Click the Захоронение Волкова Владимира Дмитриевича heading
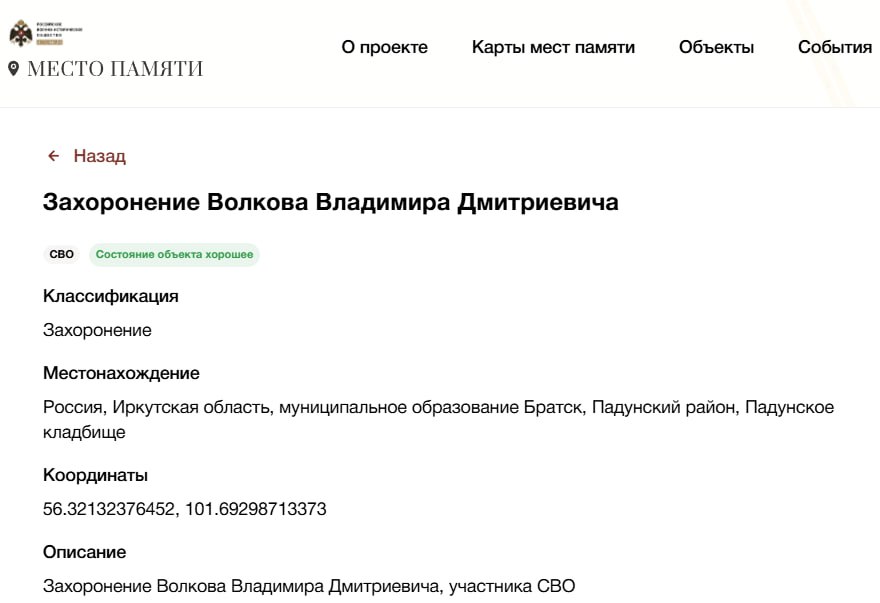This screenshot has width=880, height=603. 330,202
